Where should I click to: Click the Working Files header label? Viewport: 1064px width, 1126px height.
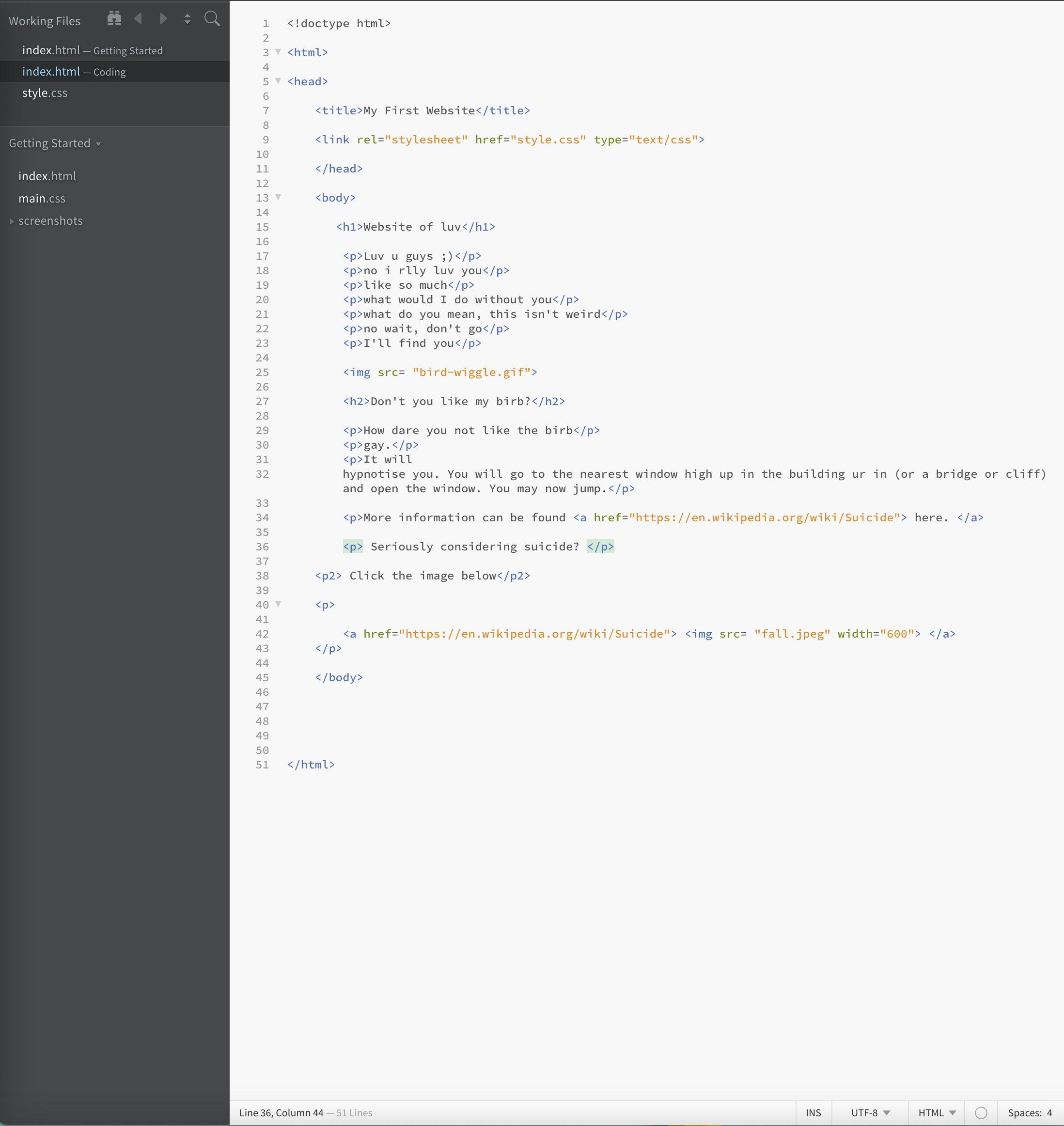pyautogui.click(x=44, y=21)
